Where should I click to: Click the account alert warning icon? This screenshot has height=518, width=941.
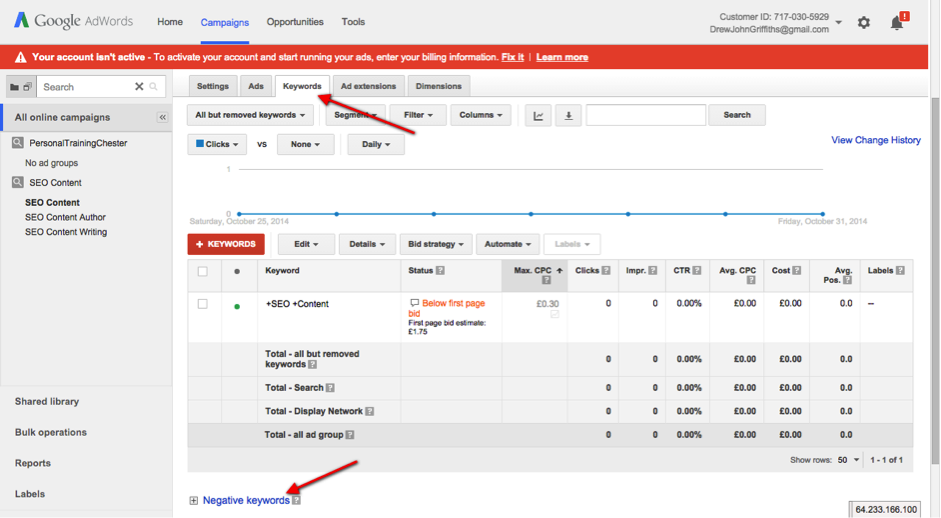click(x=20, y=57)
